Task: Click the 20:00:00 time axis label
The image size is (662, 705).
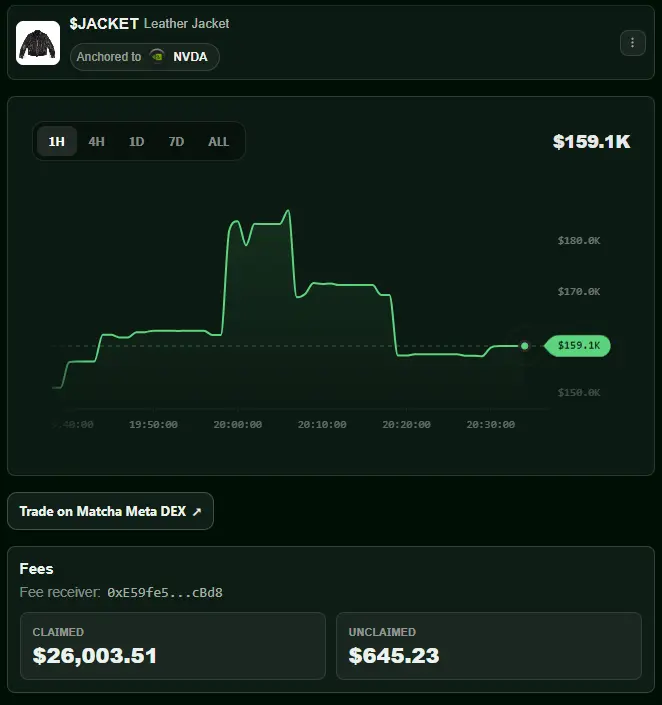Action: (x=237, y=424)
